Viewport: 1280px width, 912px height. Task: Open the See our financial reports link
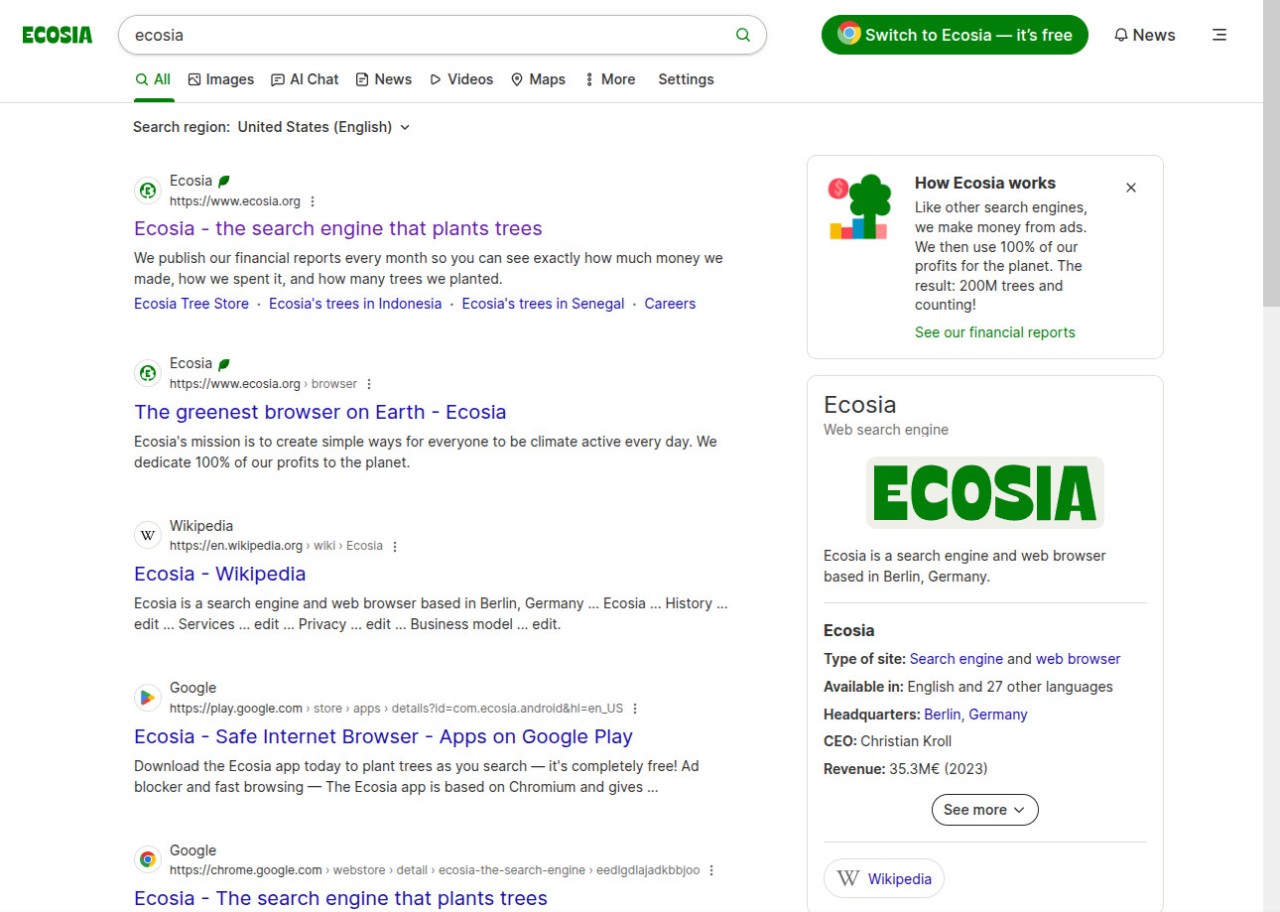(995, 332)
